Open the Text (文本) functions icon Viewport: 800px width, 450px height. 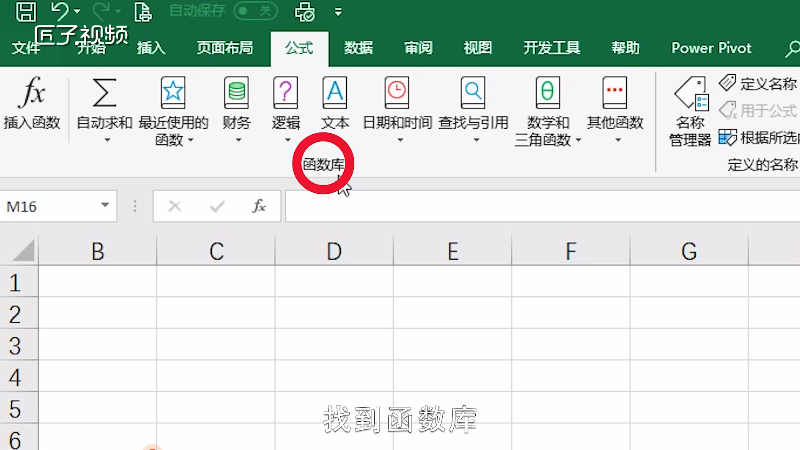point(335,95)
